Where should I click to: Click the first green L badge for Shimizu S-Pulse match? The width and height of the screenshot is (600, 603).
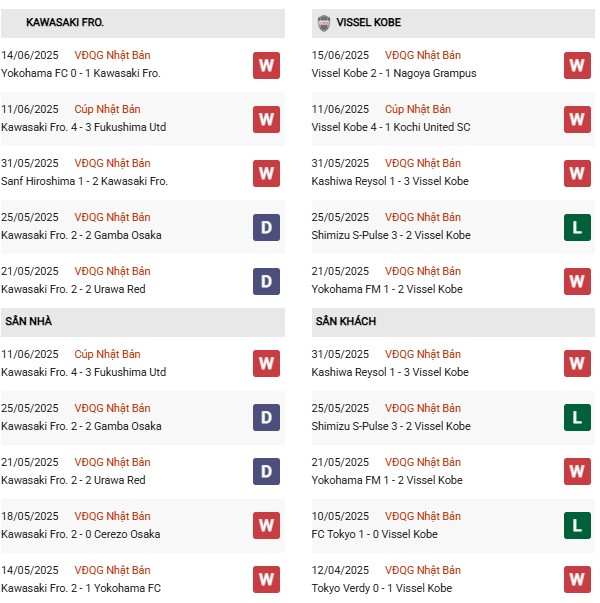point(577,227)
